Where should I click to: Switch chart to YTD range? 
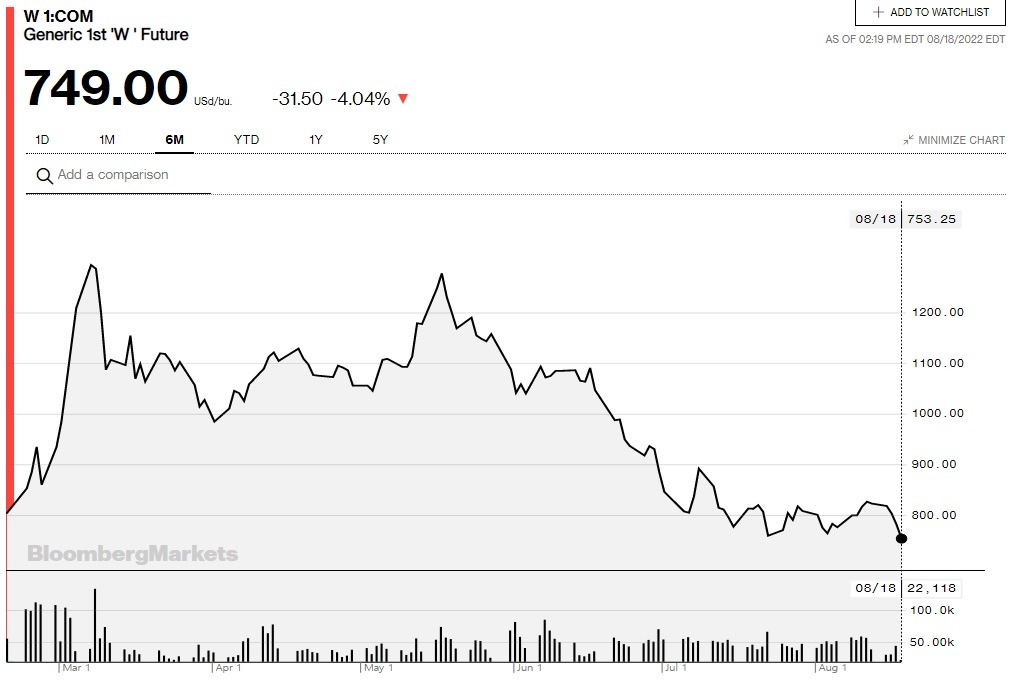[246, 140]
